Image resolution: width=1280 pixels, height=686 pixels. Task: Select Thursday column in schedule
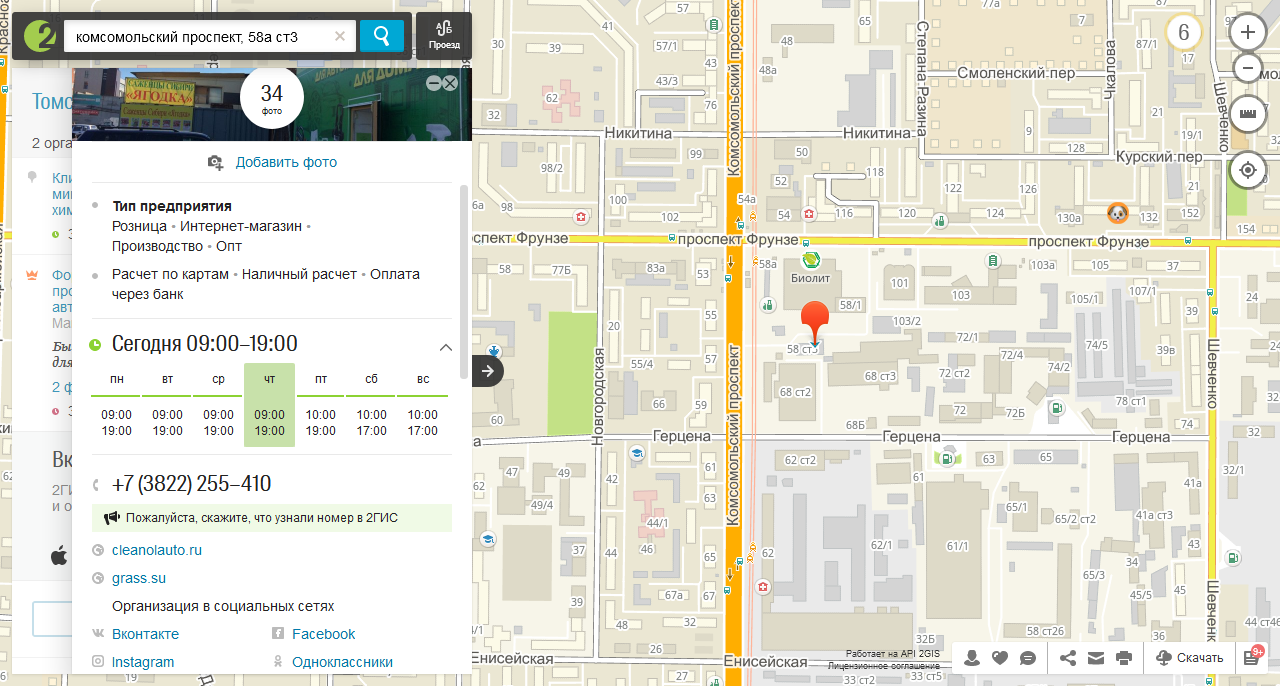(x=269, y=405)
